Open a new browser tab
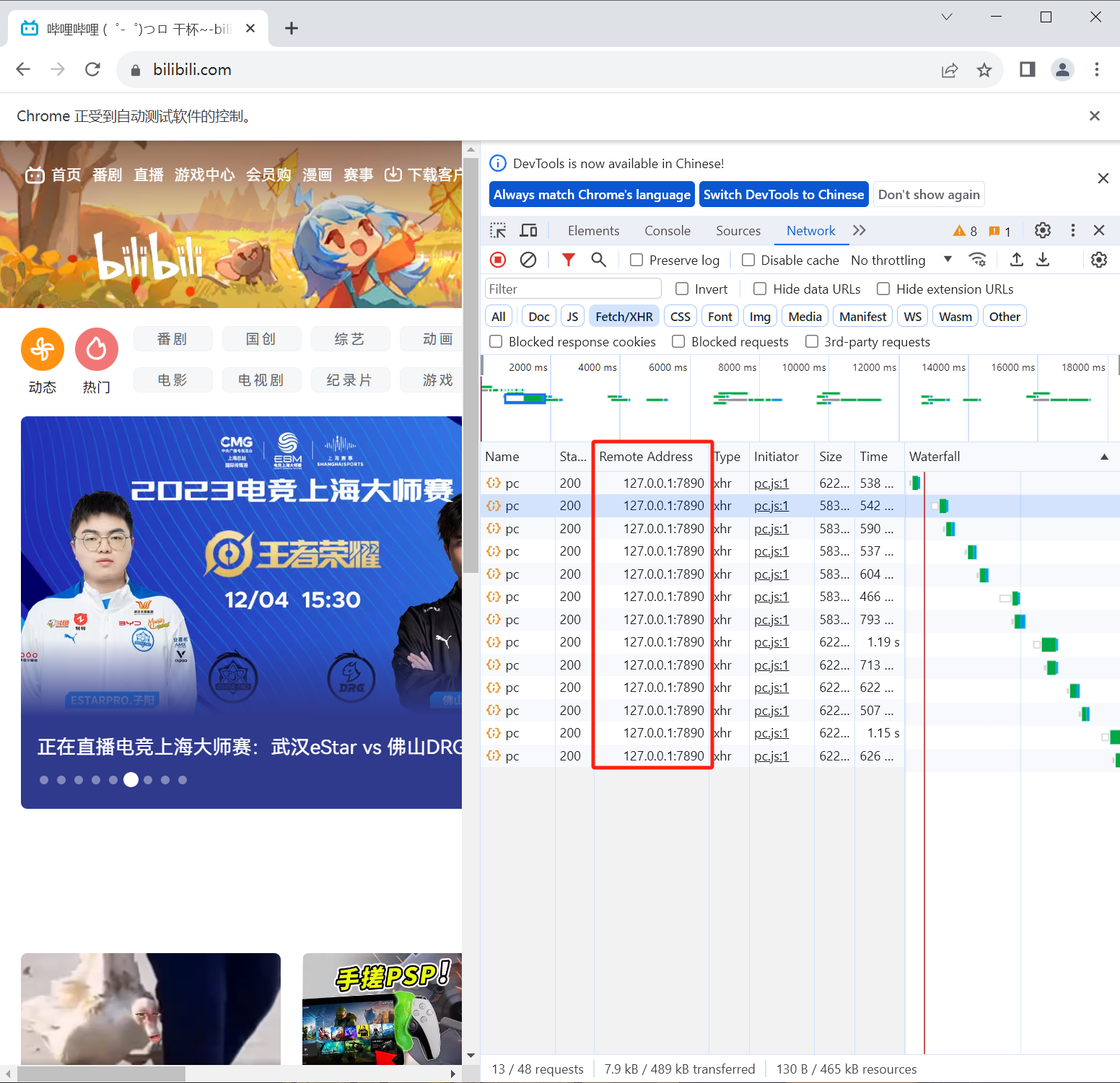This screenshot has height=1083, width=1120. [x=292, y=28]
